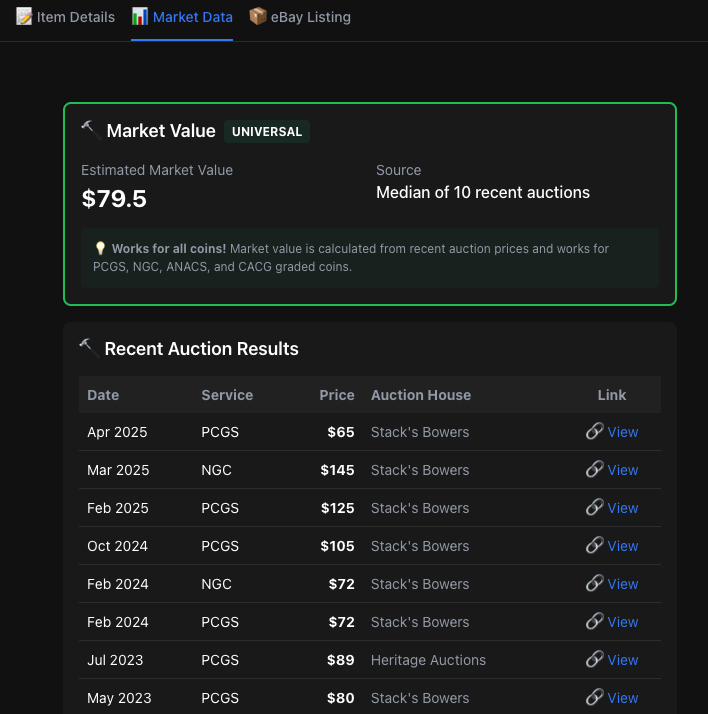Click the May 2023 date cell
The image size is (708, 714).
pyautogui.click(x=119, y=698)
